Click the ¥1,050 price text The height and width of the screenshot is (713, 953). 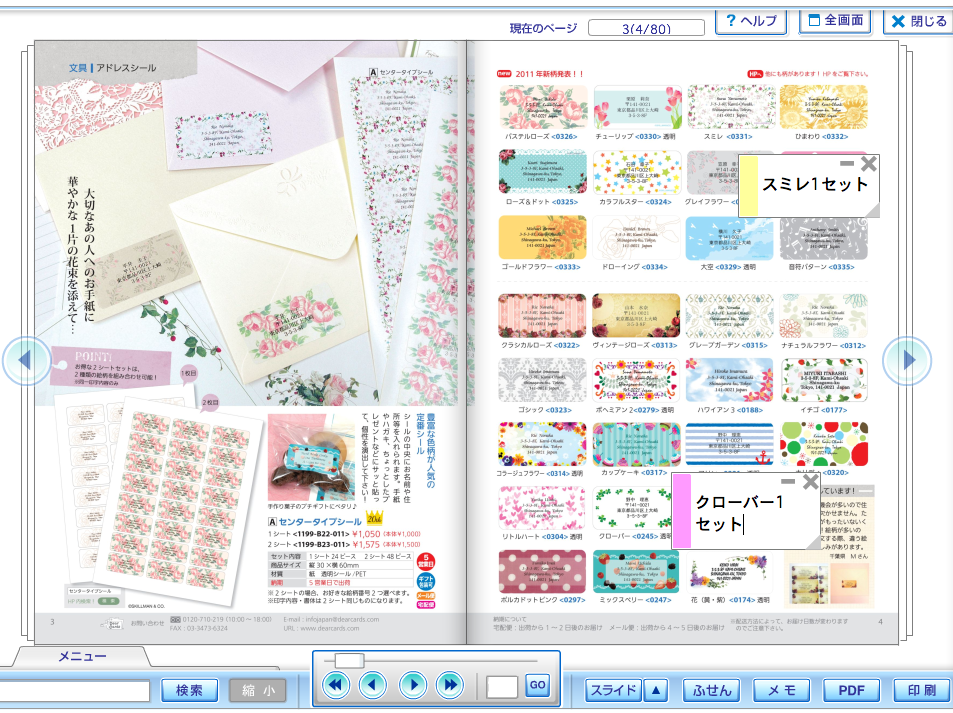pos(366,534)
